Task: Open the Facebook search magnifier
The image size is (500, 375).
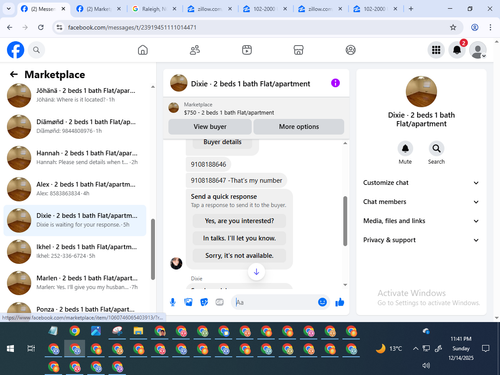Action: point(36,50)
